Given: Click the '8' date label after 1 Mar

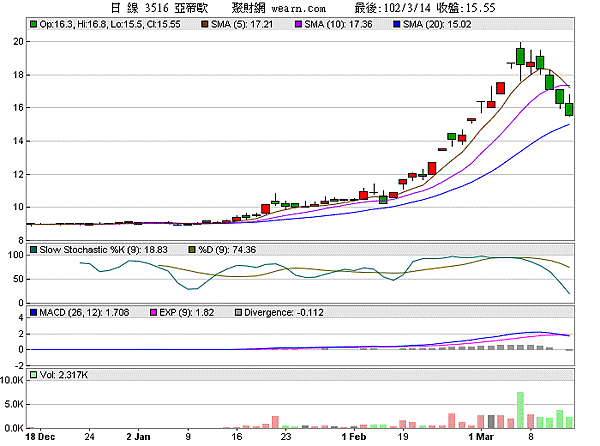Looking at the screenshot, I should (531, 437).
